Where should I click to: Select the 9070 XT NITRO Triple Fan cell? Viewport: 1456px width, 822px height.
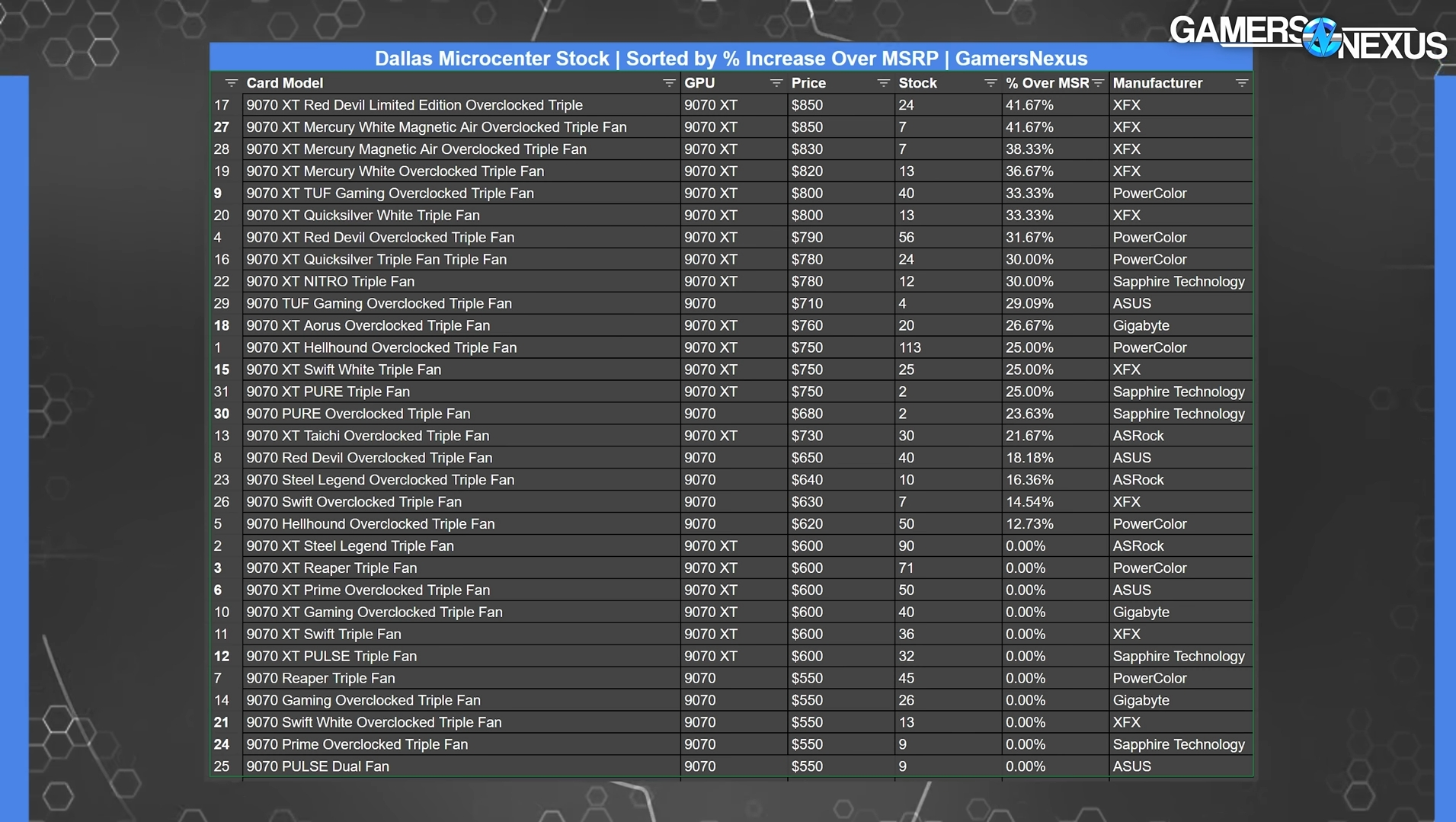[x=462, y=281]
